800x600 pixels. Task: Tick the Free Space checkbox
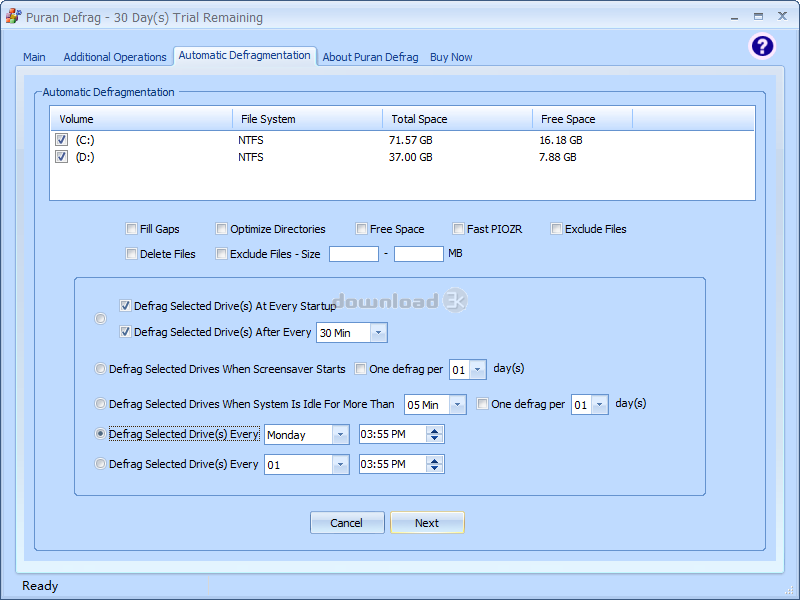point(361,229)
